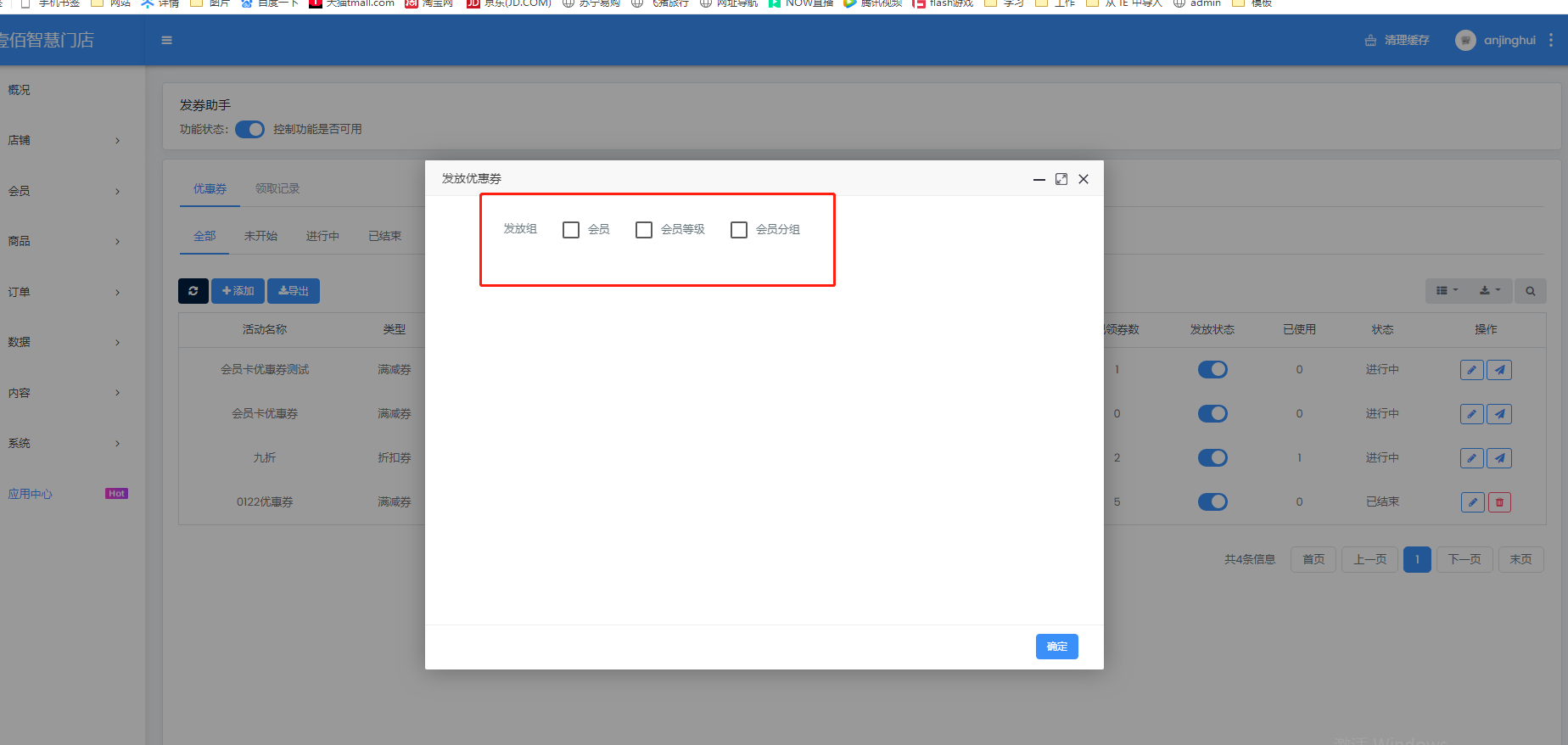Open 概况 in the sidebar
Screen dimensions: 1568x745
20,90
